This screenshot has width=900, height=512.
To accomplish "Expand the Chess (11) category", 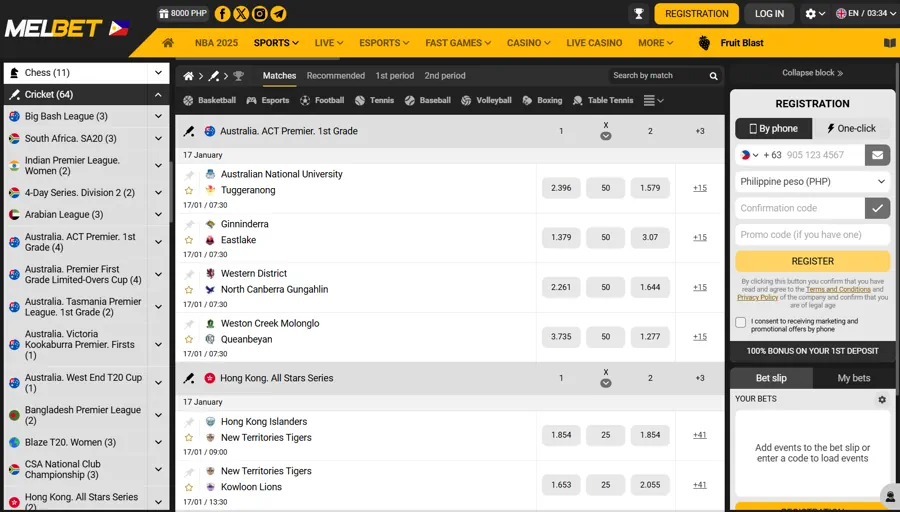I will 158,73.
